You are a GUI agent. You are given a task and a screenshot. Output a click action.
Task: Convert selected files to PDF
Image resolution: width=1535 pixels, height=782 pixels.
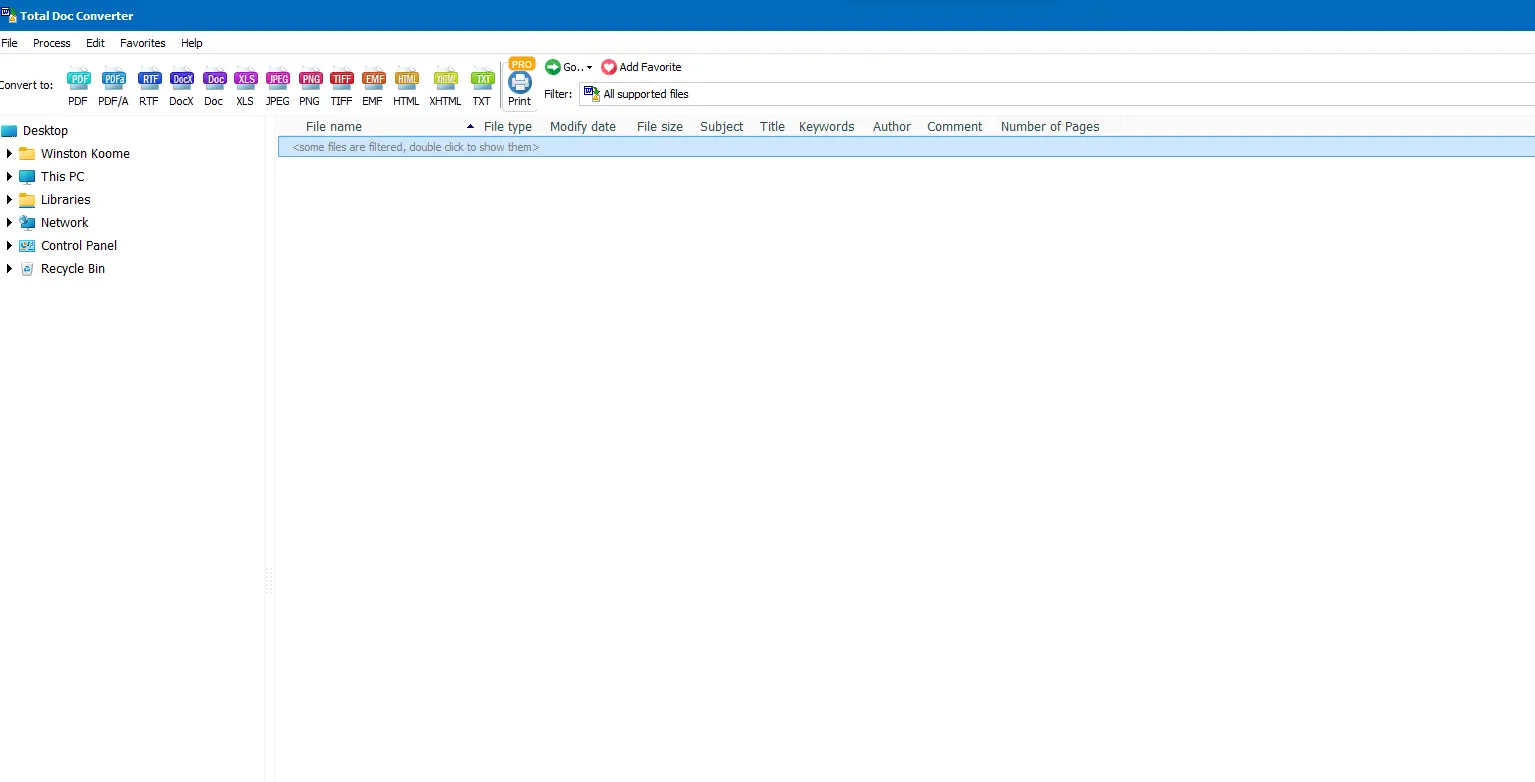click(x=78, y=84)
